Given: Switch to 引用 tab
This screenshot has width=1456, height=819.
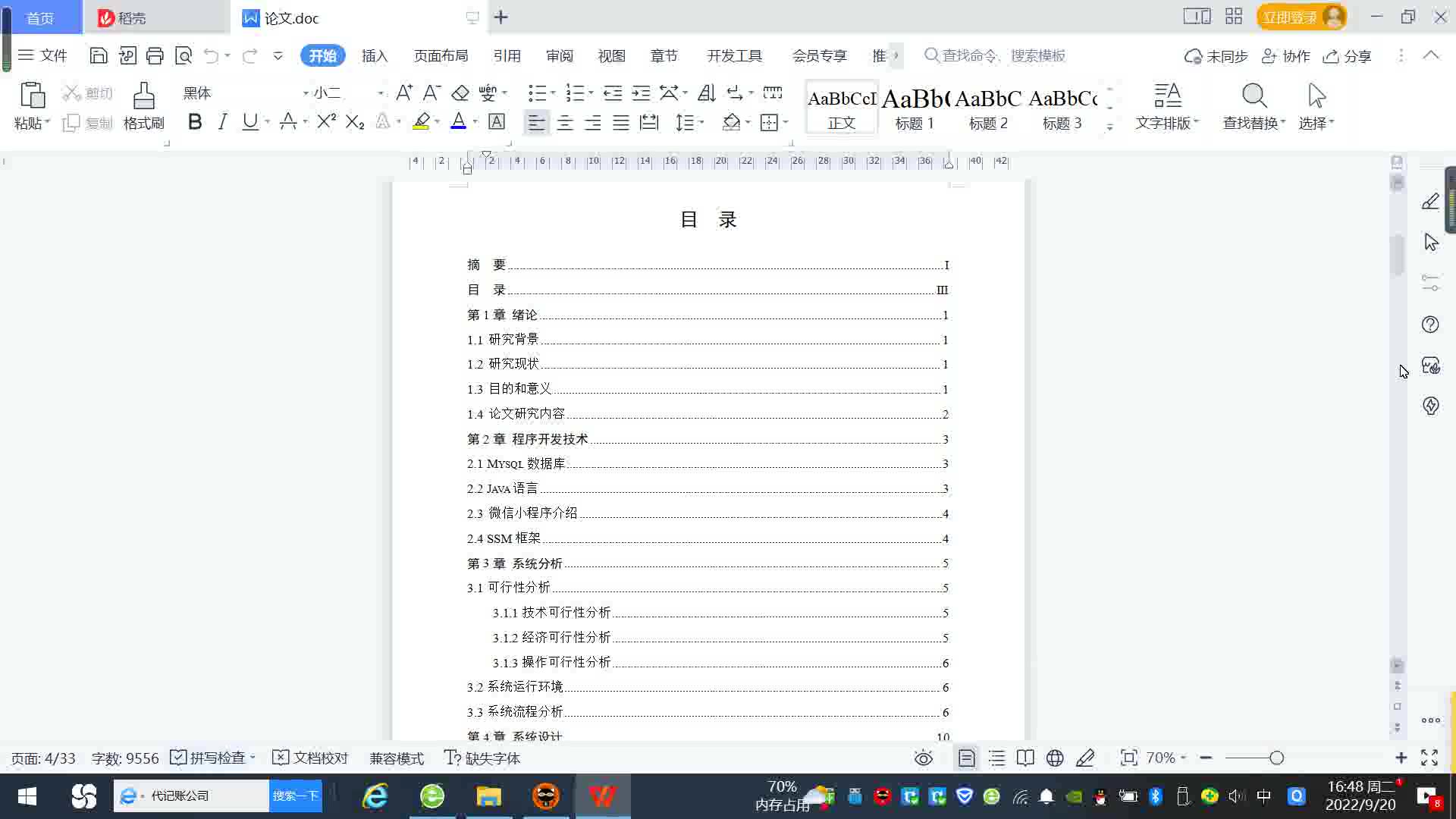Looking at the screenshot, I should (507, 55).
